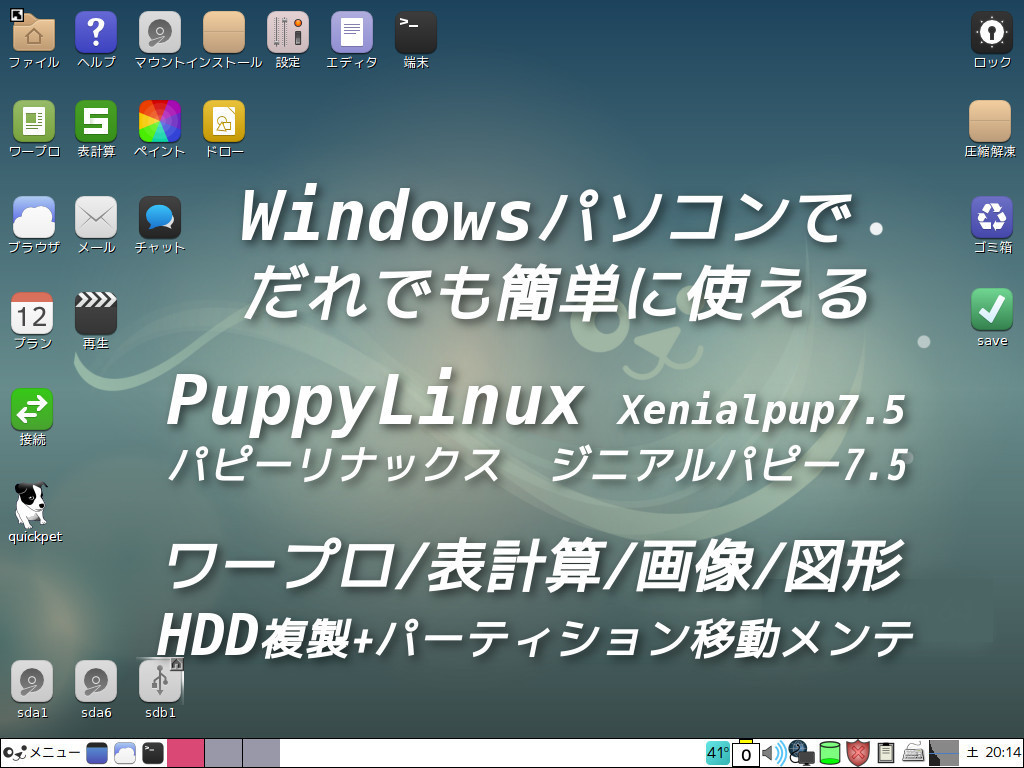Open the 設定 settings tool

tap(287, 30)
